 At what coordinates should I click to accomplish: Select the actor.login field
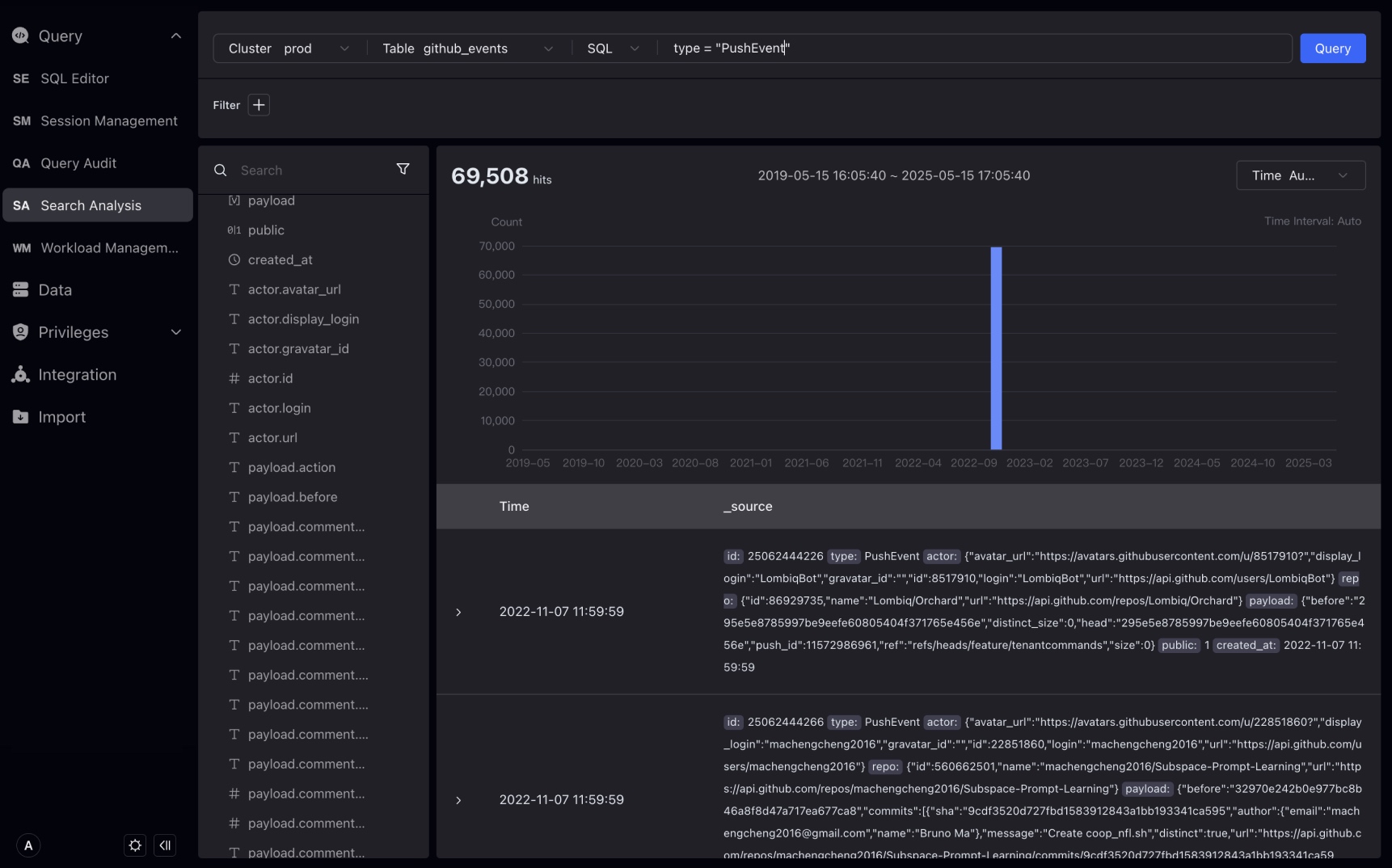click(x=279, y=408)
